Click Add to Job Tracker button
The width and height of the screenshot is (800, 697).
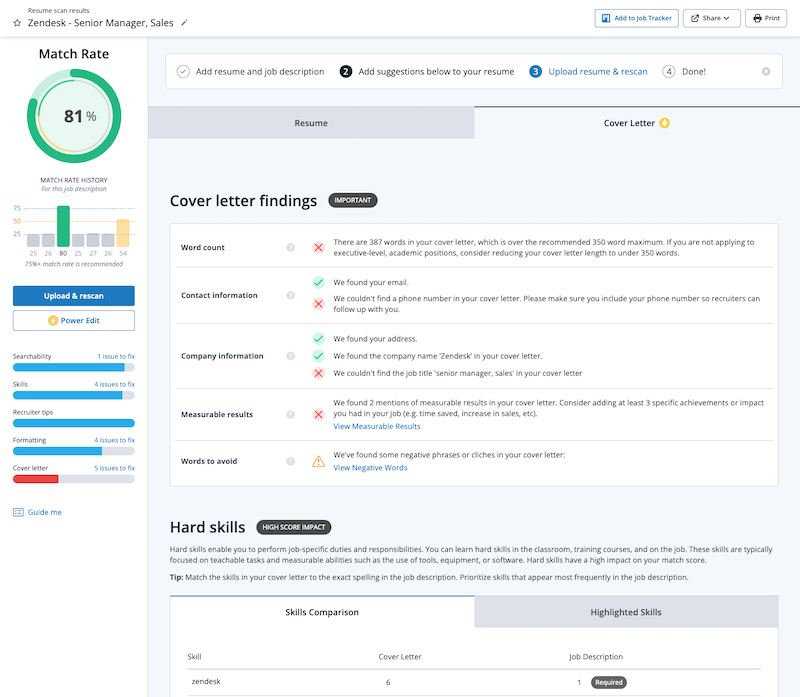pos(635,18)
